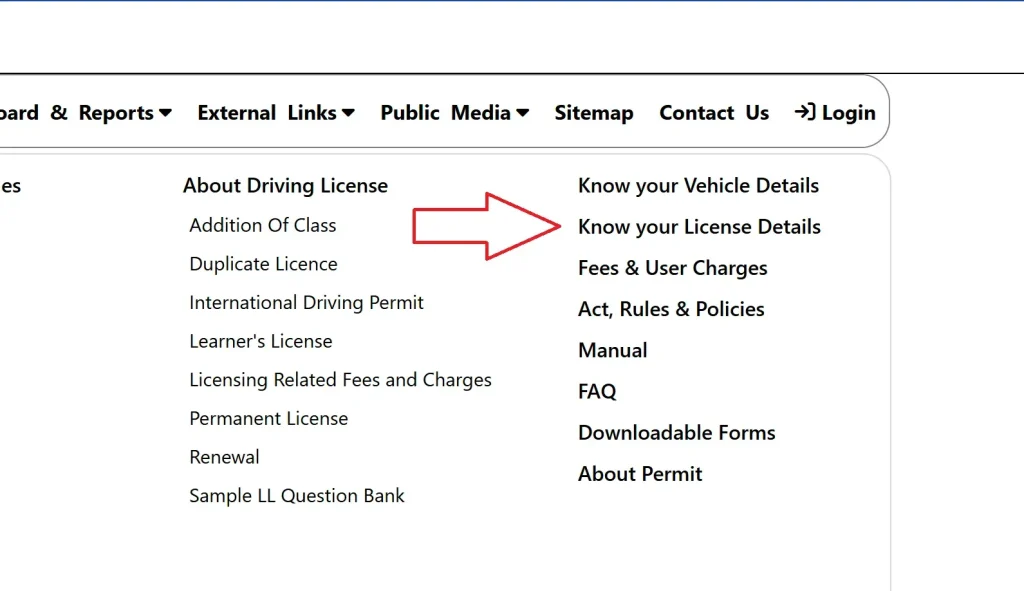This screenshot has width=1024, height=591.
Task: Open Addition Of Class page
Action: click(x=263, y=225)
